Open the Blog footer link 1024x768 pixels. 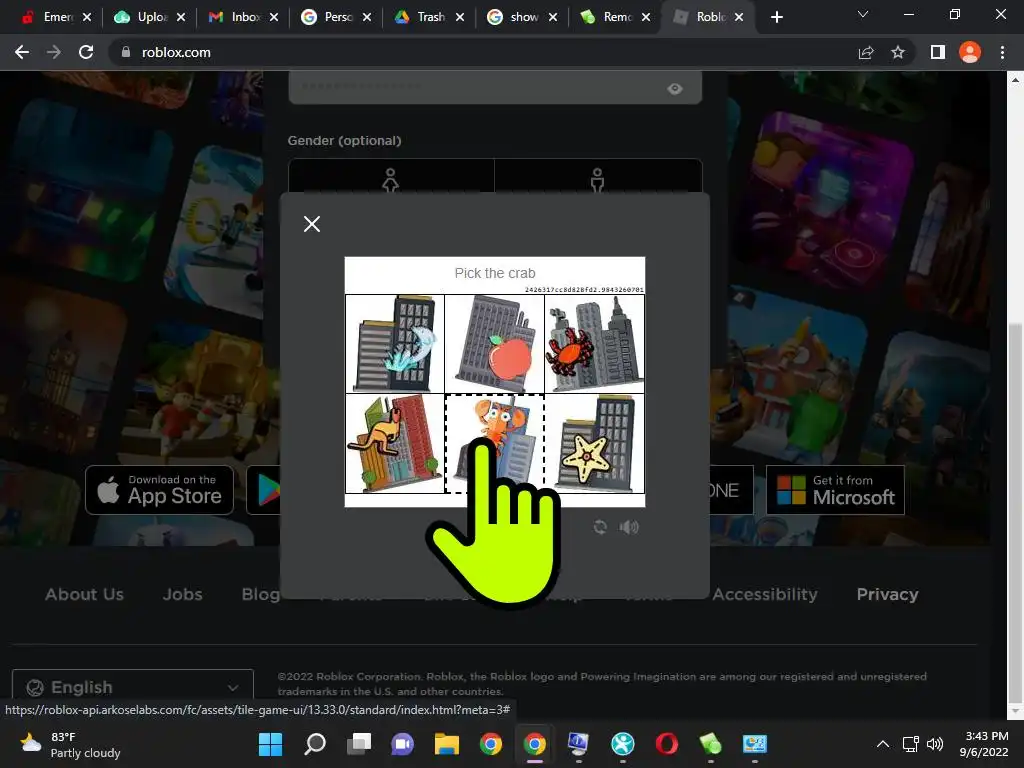pos(261,594)
